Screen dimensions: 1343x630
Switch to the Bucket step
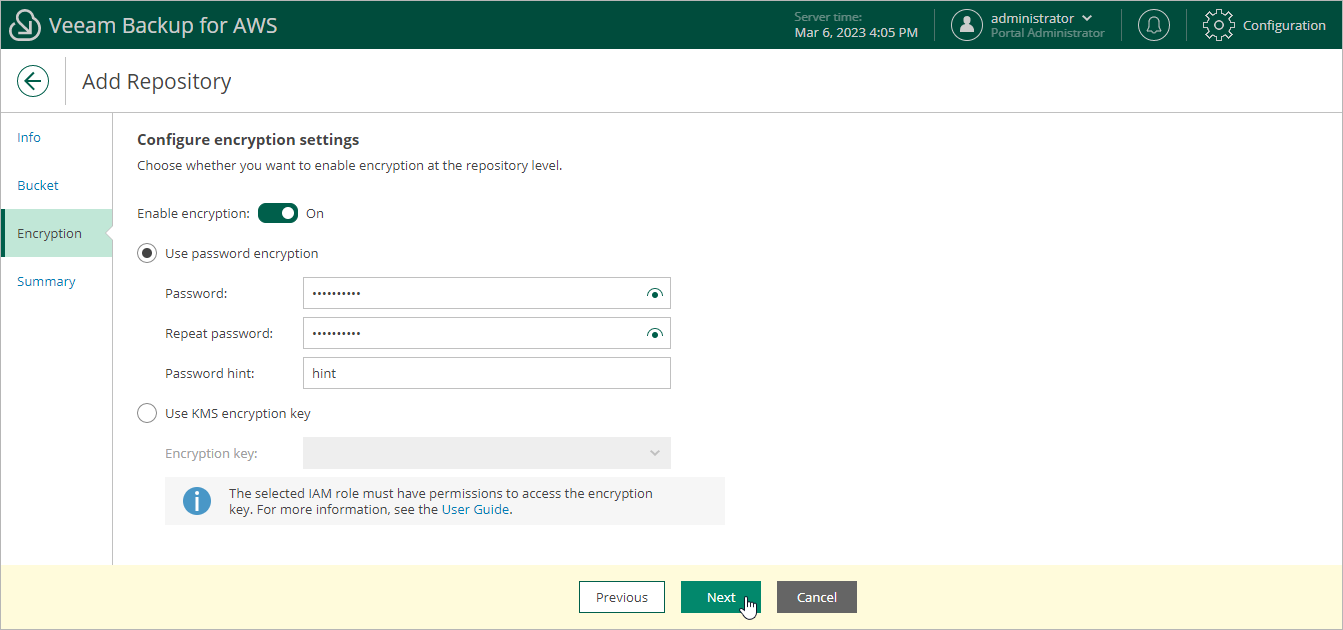pos(37,185)
